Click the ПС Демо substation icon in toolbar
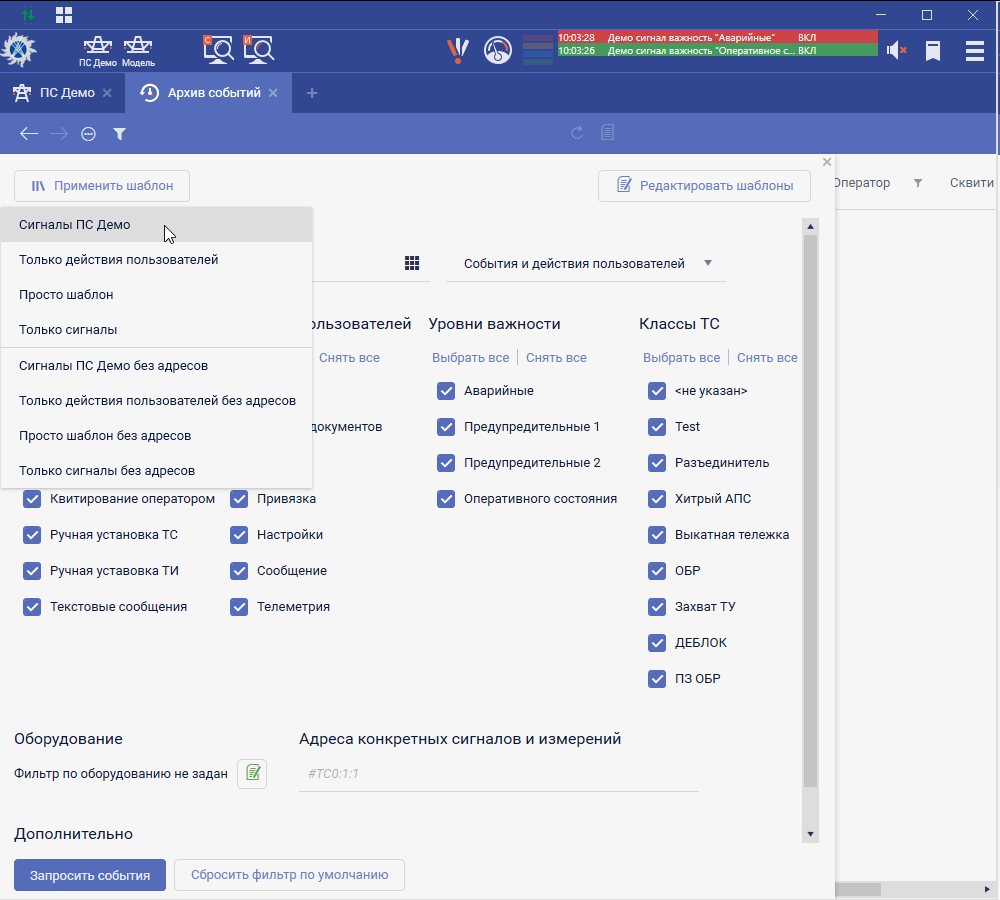The height and width of the screenshot is (900, 1000). click(98, 47)
